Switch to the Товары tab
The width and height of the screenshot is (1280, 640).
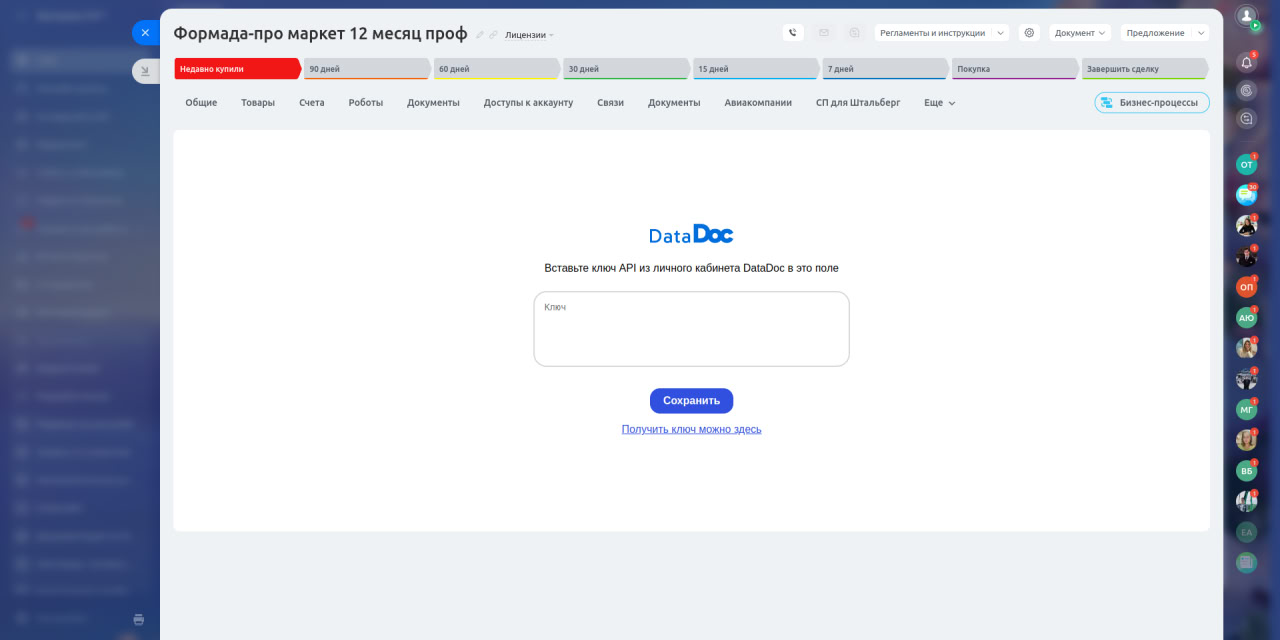[258, 103]
